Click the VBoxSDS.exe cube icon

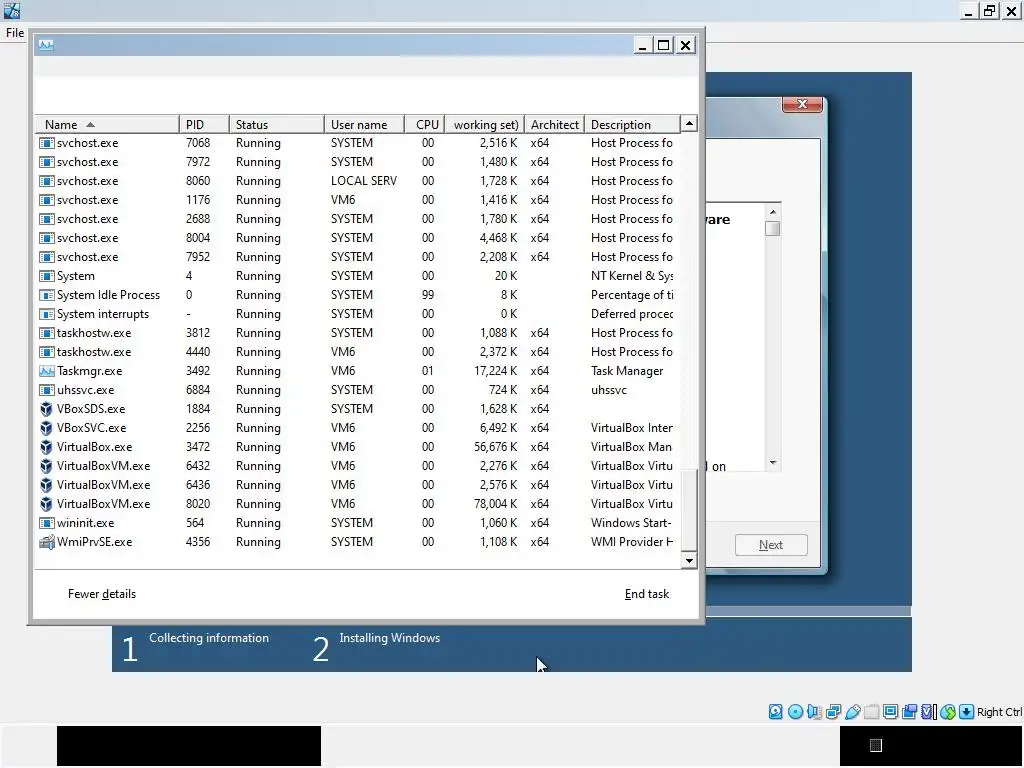tap(46, 409)
